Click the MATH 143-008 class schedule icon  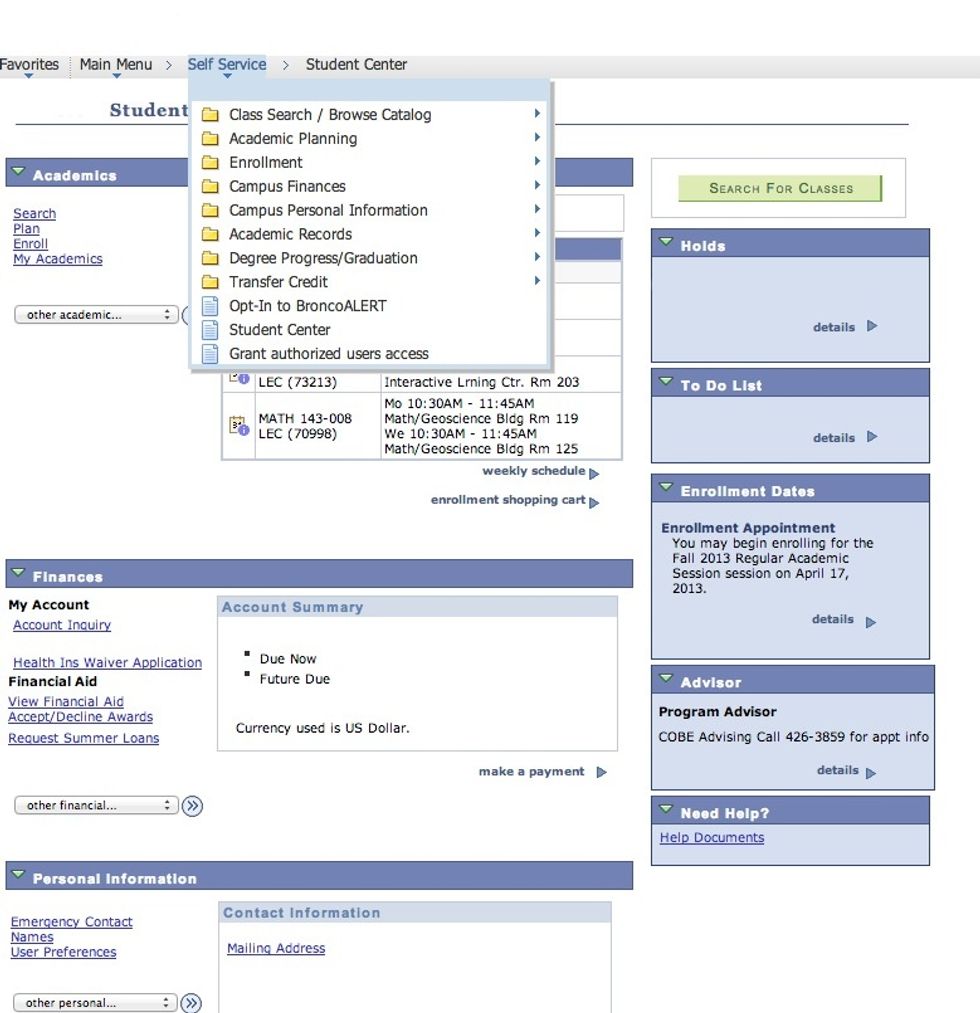(x=238, y=426)
